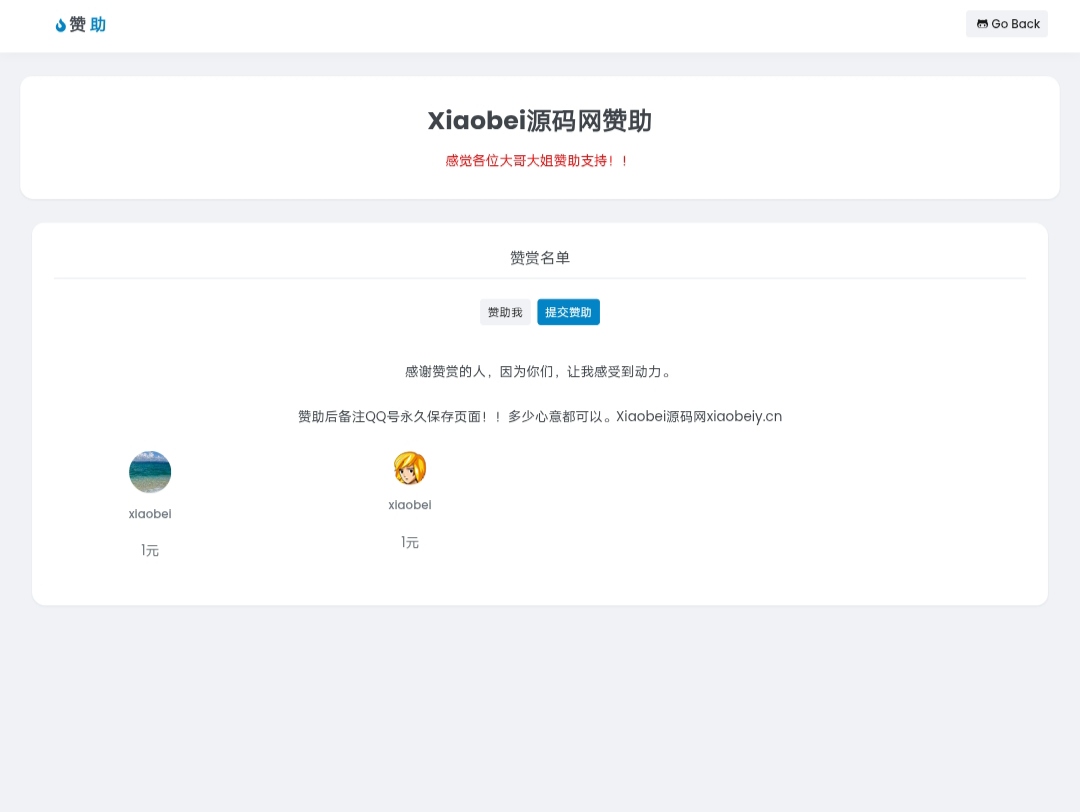Viewport: 1080px width, 812px height.
Task: Select 1元 amount under ocean avatar sponsor
Action: point(150,550)
